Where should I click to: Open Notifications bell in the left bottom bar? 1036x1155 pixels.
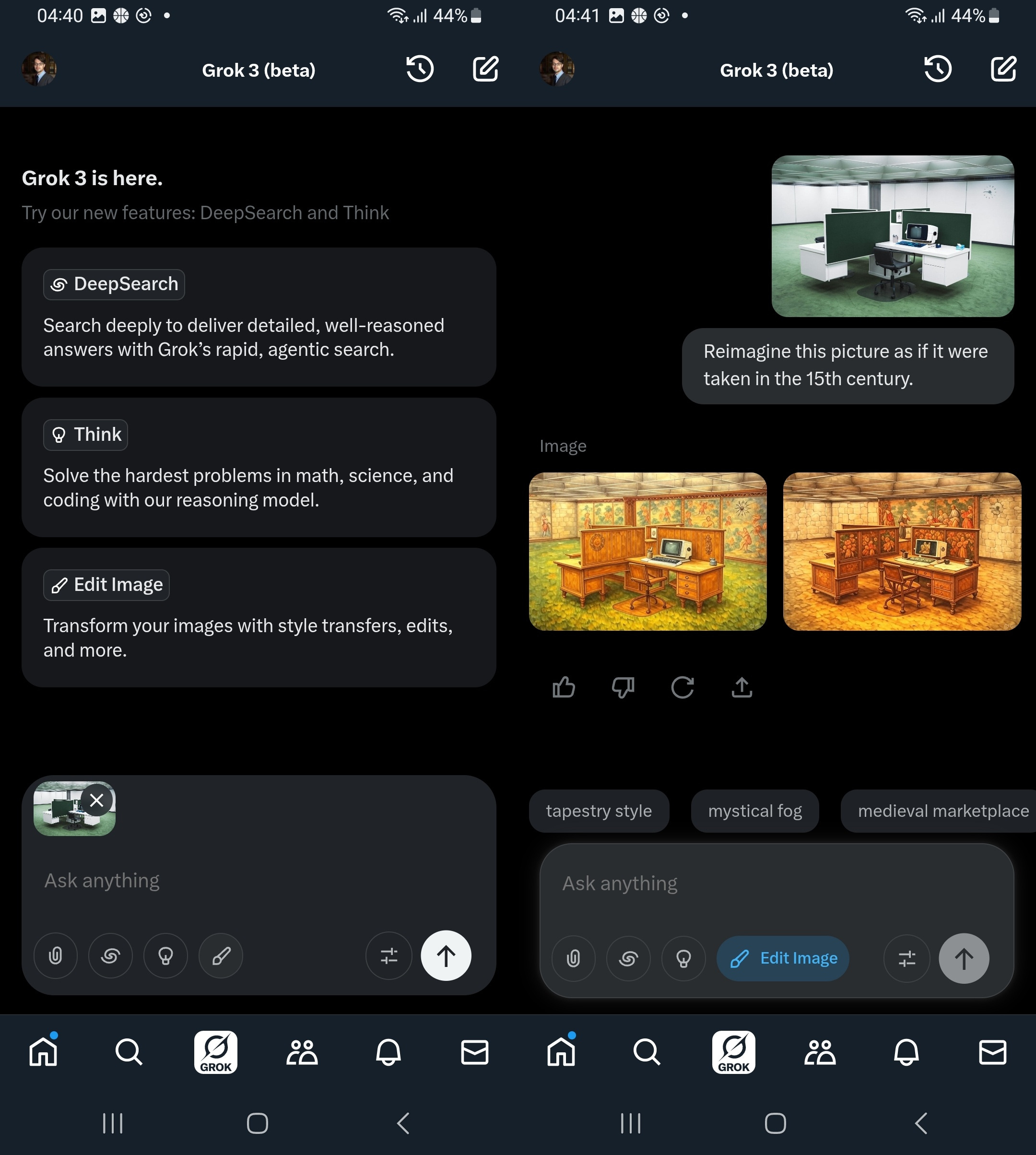(389, 1051)
